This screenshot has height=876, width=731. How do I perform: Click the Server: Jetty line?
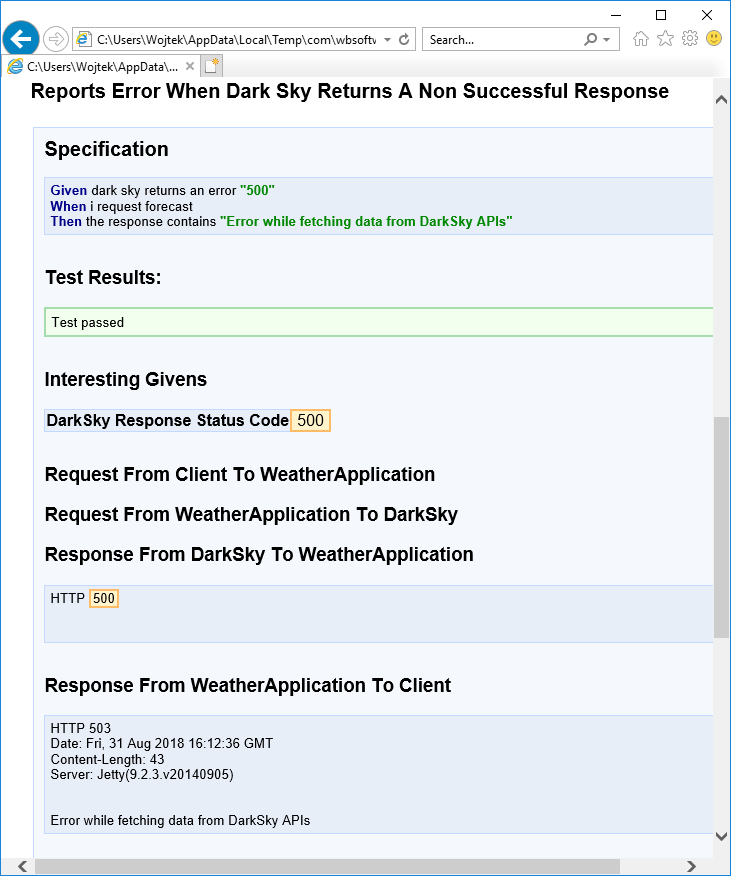pyautogui.click(x=142, y=774)
